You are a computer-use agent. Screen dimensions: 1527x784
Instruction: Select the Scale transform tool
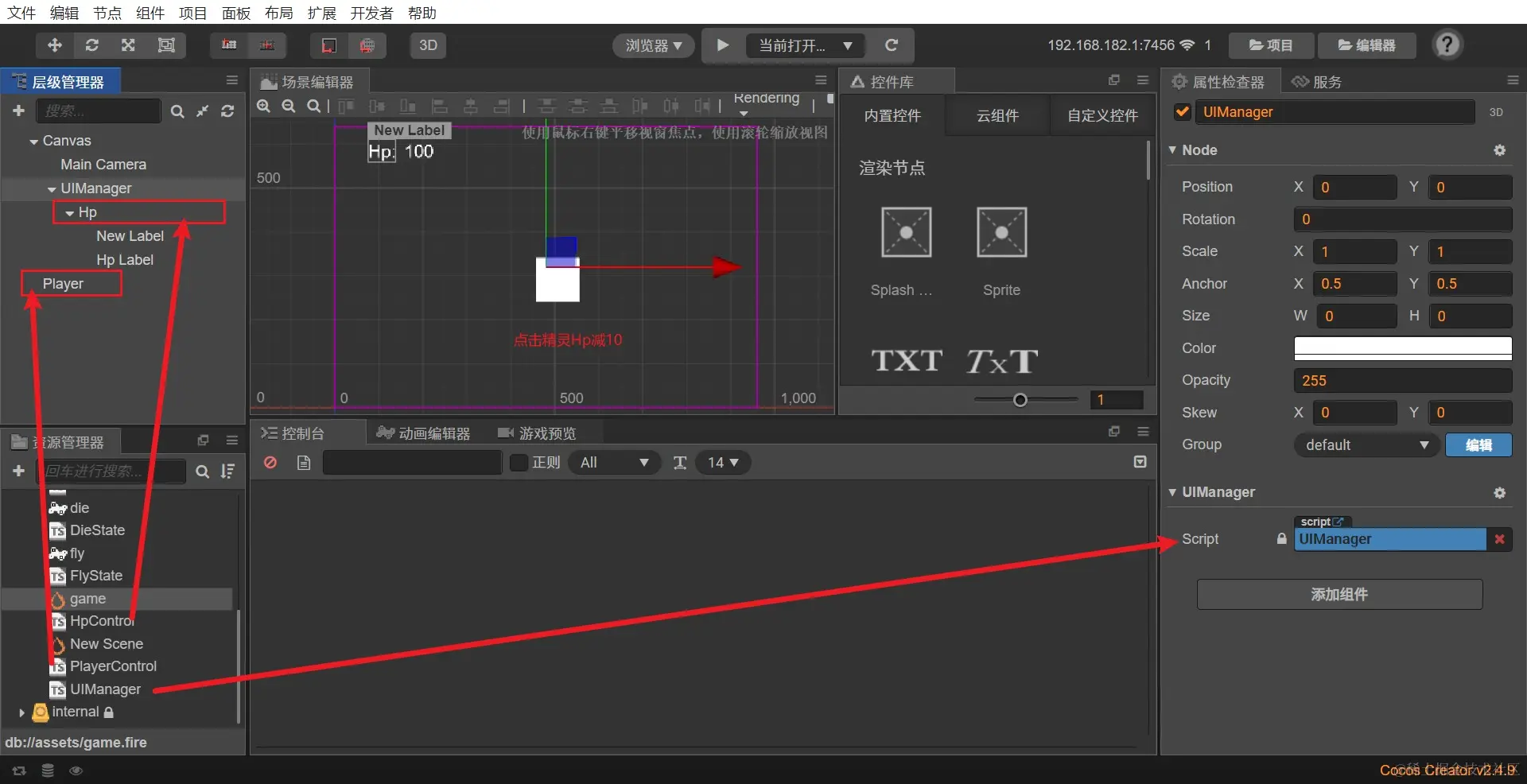coord(128,45)
